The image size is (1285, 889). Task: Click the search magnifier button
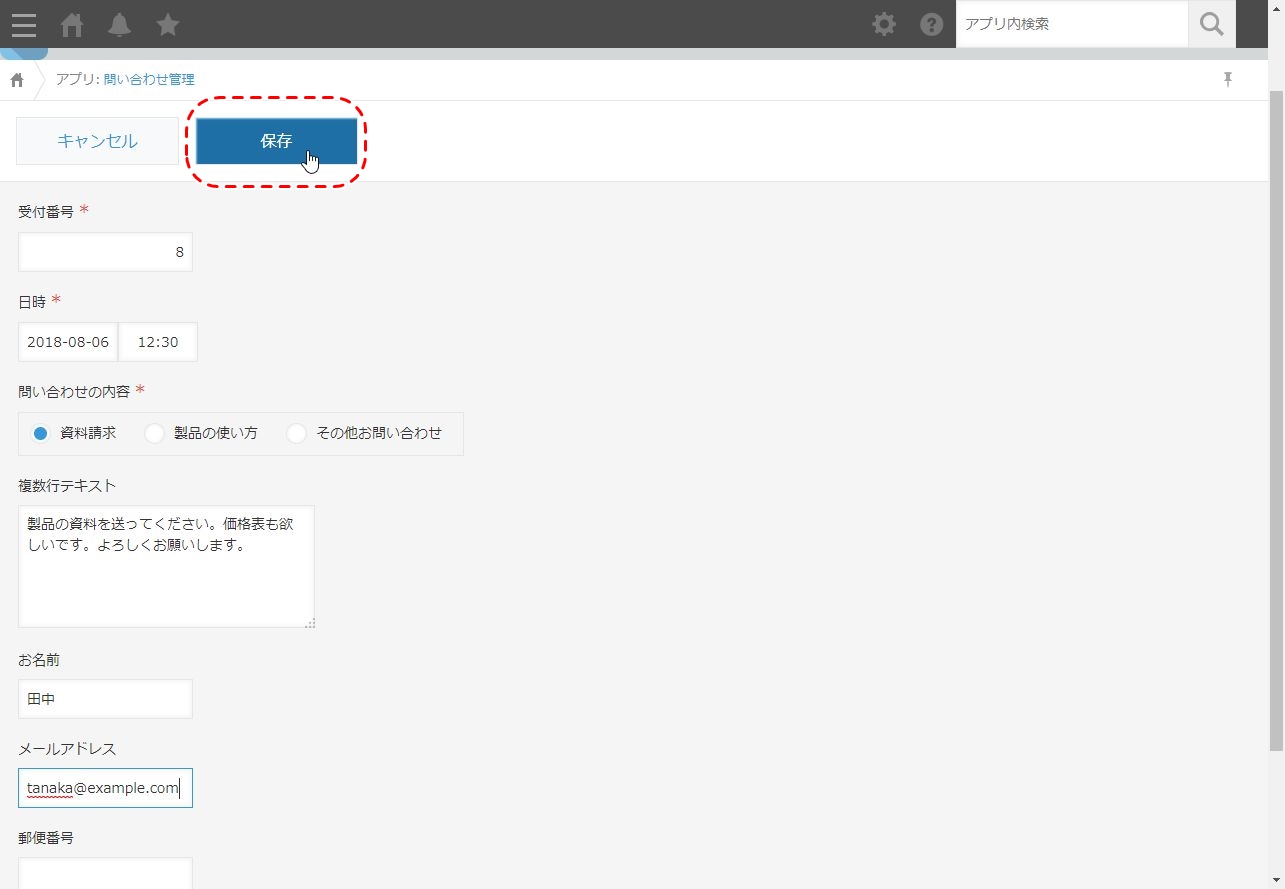tap(1212, 24)
